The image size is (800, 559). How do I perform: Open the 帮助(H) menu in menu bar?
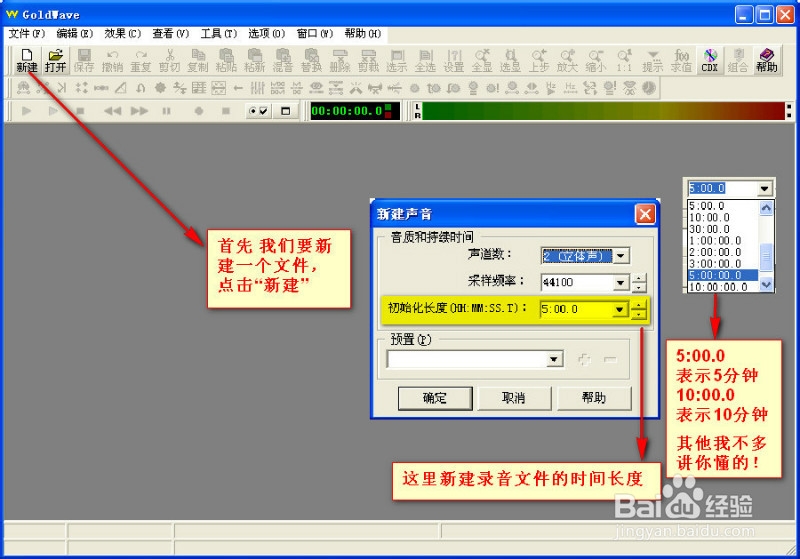[362, 34]
